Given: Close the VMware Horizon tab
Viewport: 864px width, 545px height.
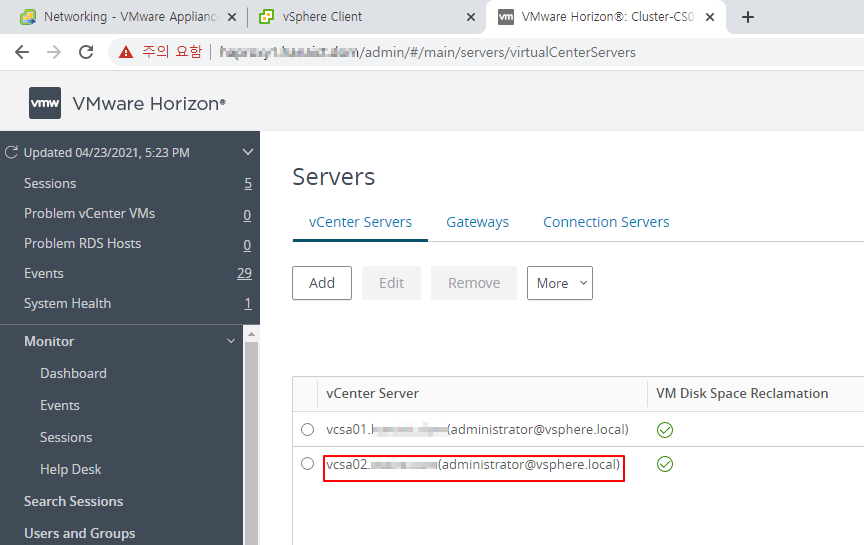Looking at the screenshot, I should [x=710, y=17].
